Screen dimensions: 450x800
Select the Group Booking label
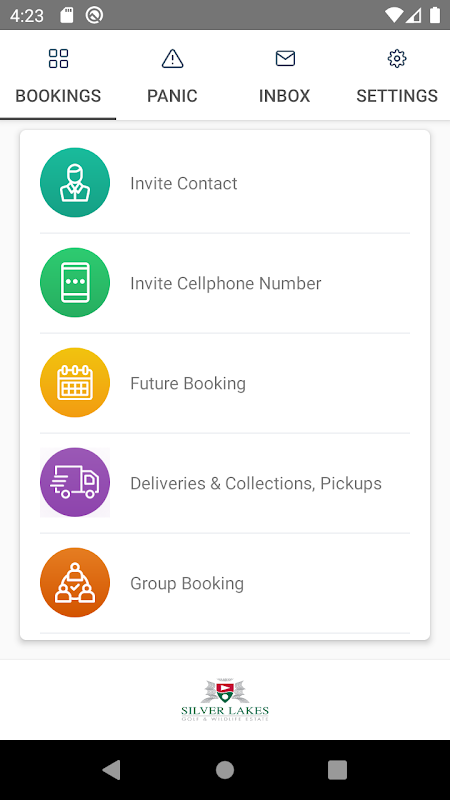187,583
